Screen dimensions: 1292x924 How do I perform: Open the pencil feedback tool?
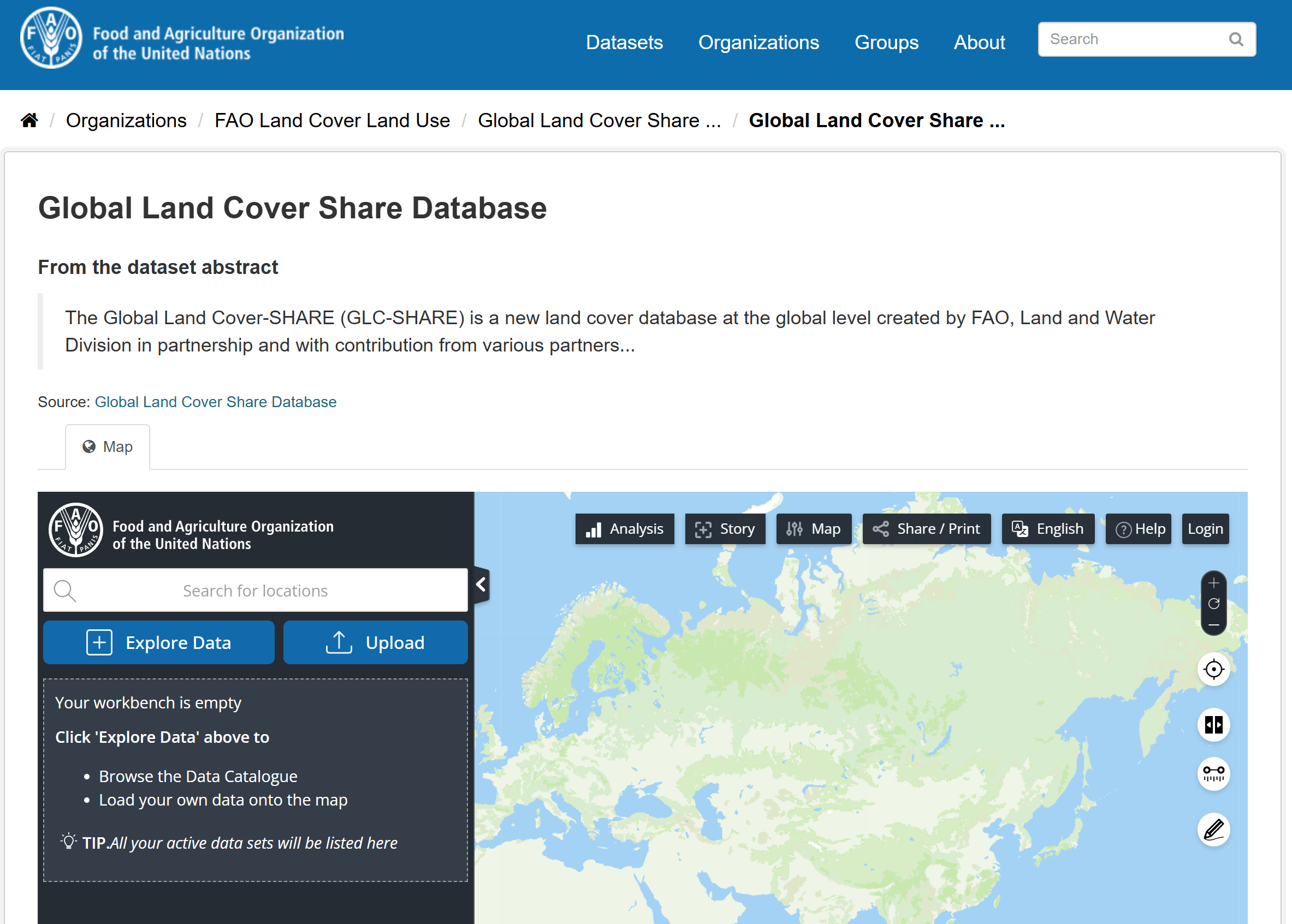click(x=1213, y=830)
